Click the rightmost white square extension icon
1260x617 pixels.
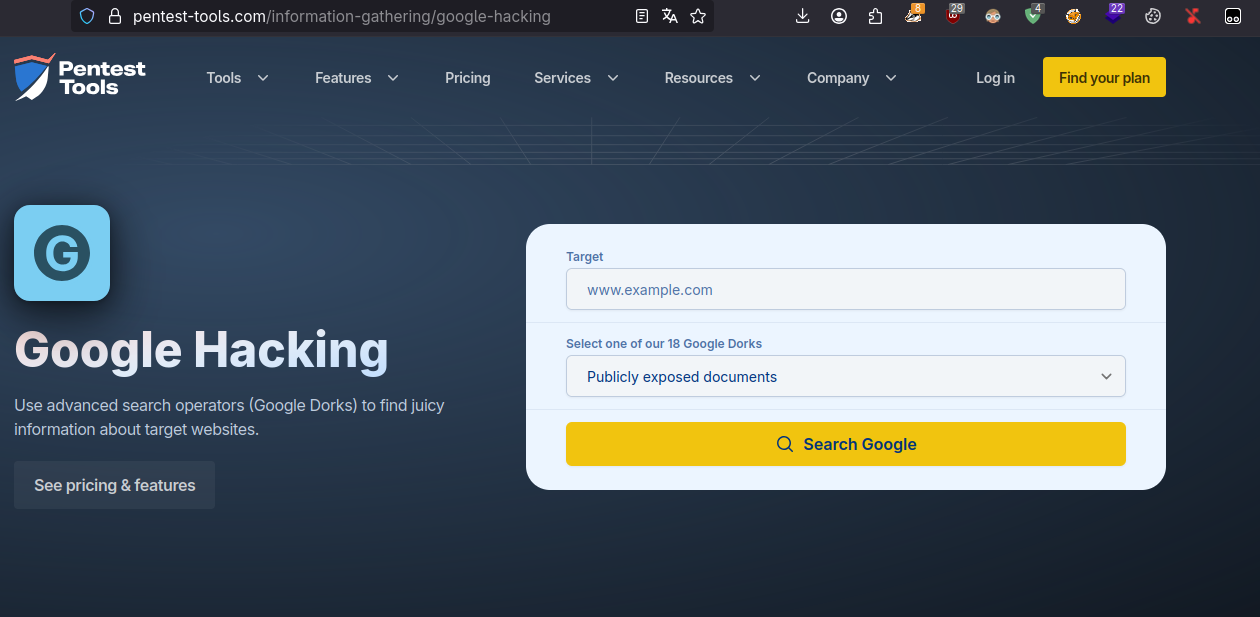(1233, 16)
